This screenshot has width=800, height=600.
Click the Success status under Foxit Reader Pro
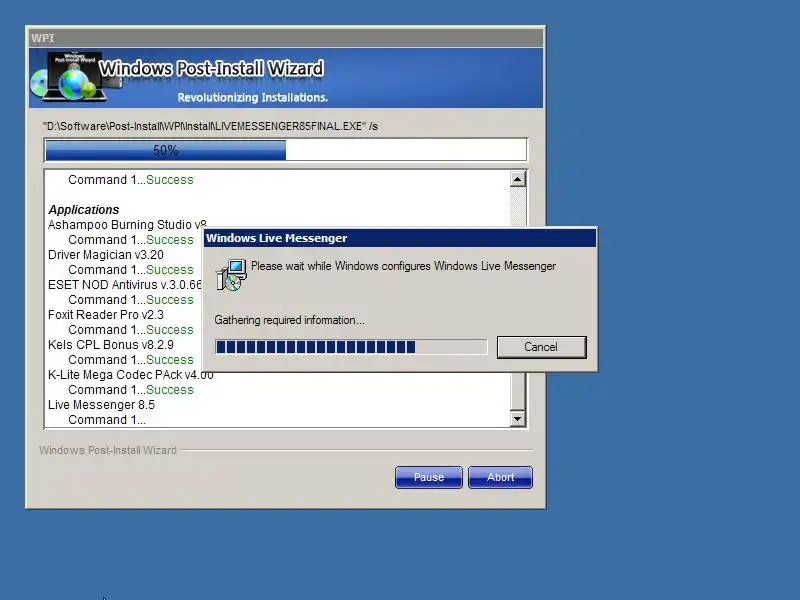pyautogui.click(x=170, y=330)
